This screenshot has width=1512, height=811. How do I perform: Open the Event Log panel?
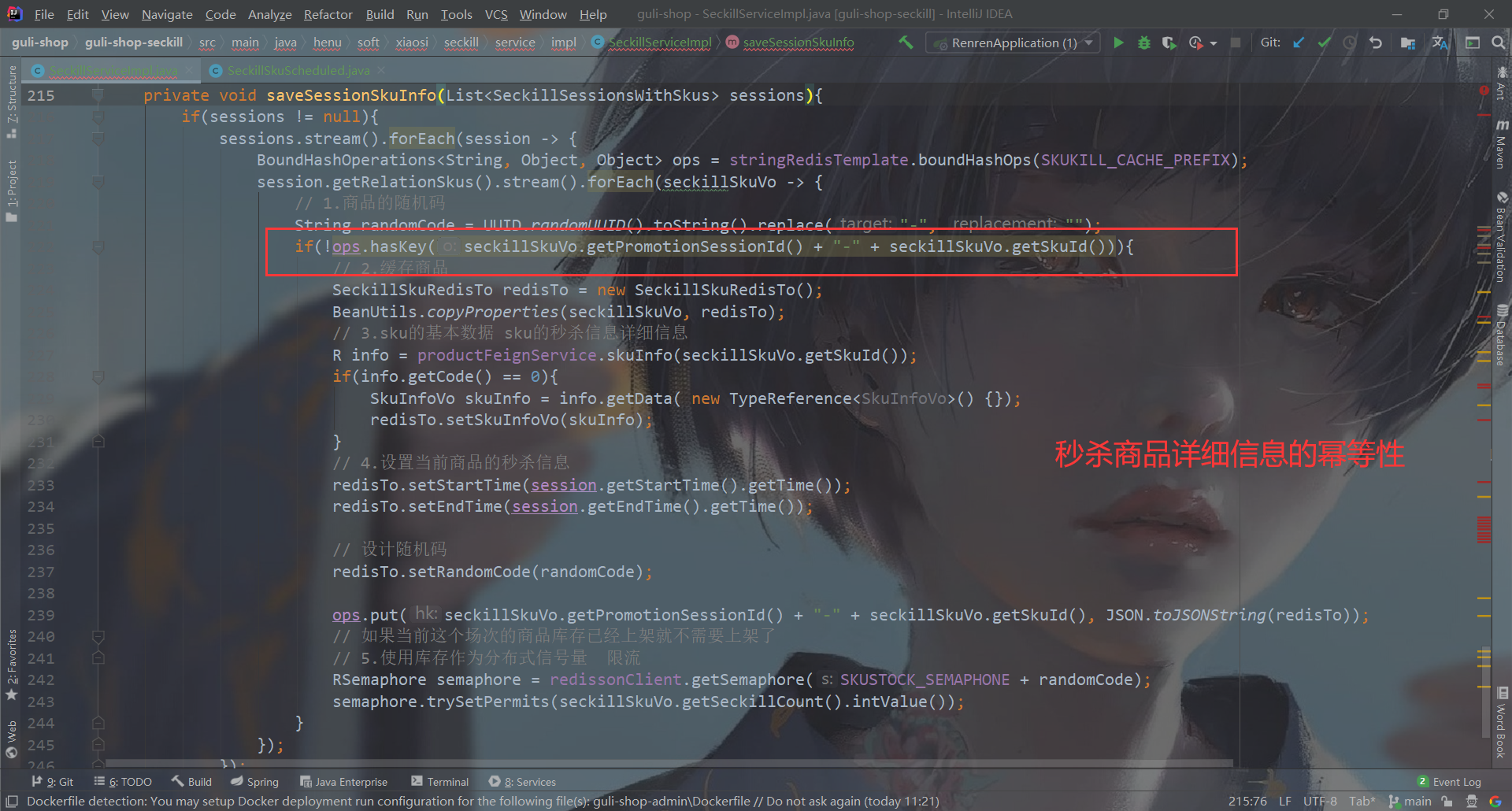coord(1449,782)
